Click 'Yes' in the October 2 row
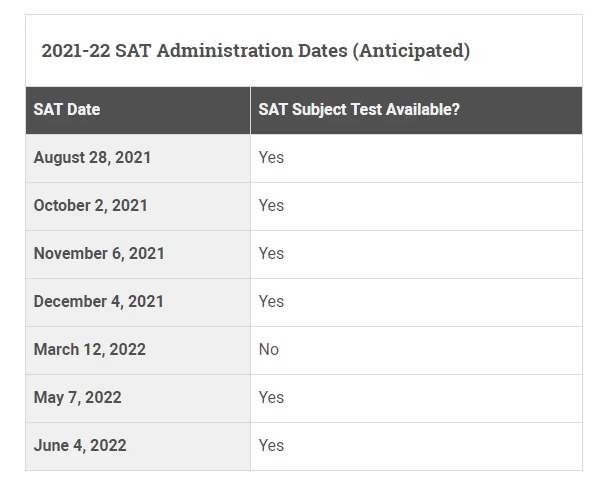Viewport: 594px width, 485px height. click(x=271, y=205)
